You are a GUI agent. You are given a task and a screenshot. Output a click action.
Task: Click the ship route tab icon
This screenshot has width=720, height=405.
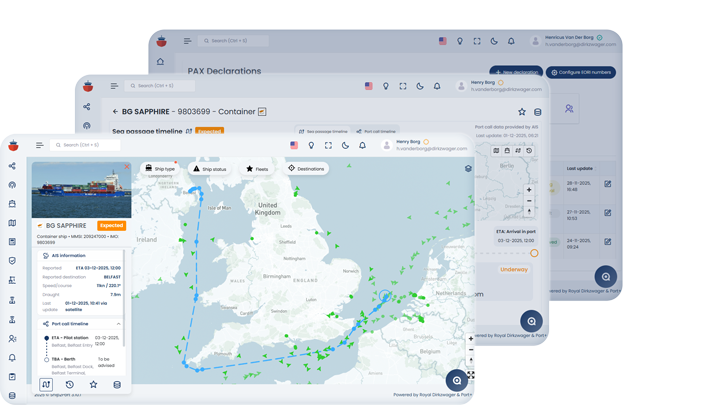click(x=46, y=384)
